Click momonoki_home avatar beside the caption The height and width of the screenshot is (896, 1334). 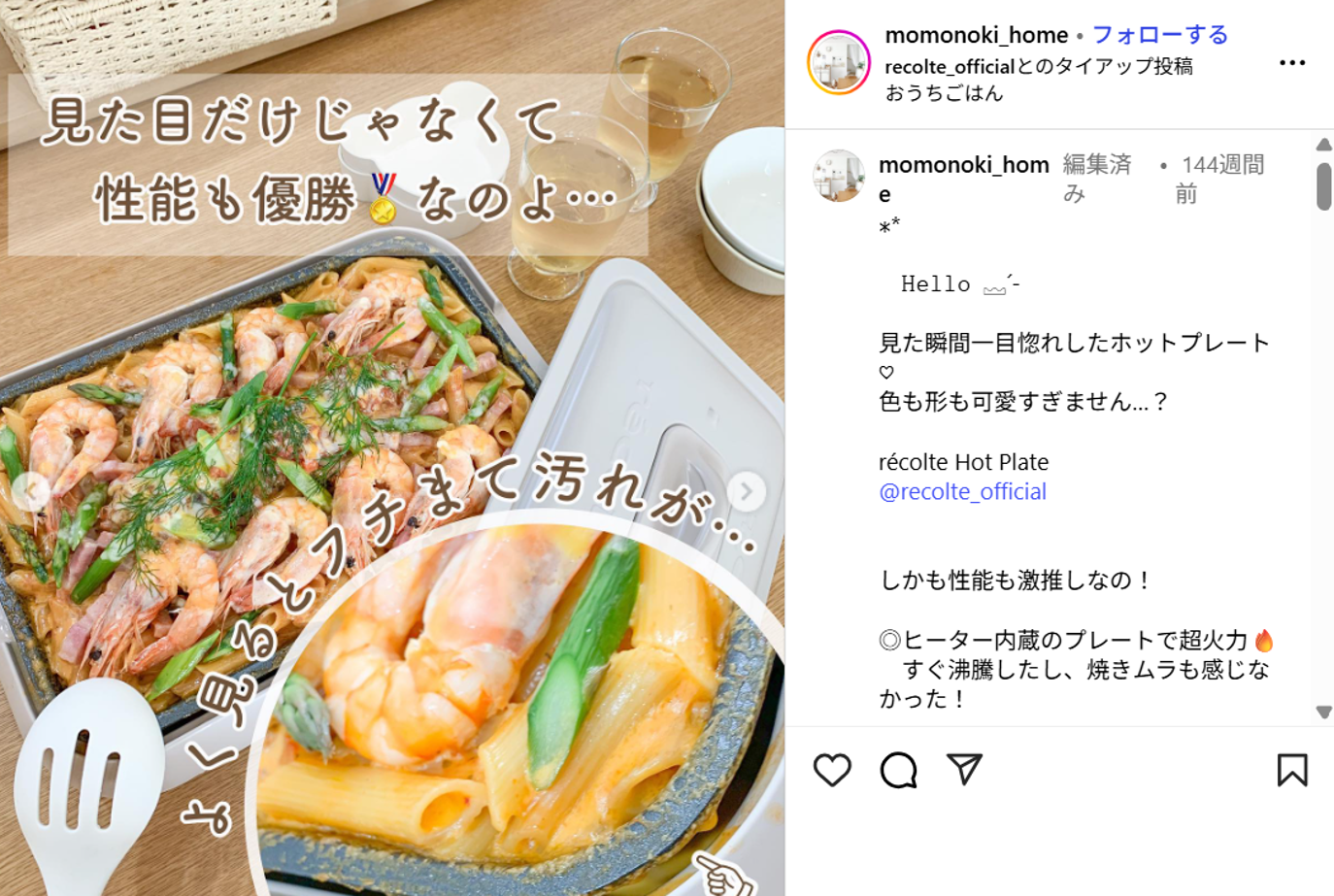click(838, 176)
